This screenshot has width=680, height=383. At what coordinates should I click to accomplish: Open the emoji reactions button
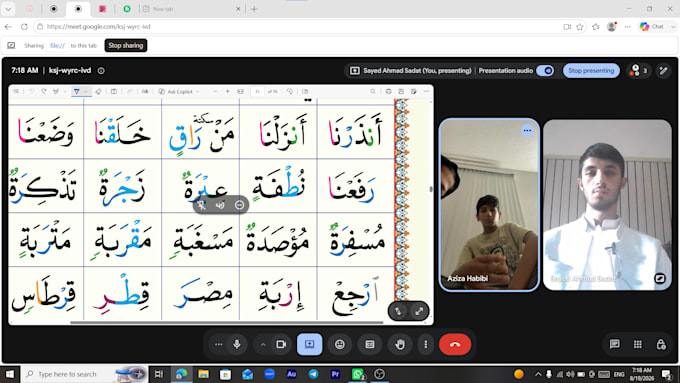point(340,344)
